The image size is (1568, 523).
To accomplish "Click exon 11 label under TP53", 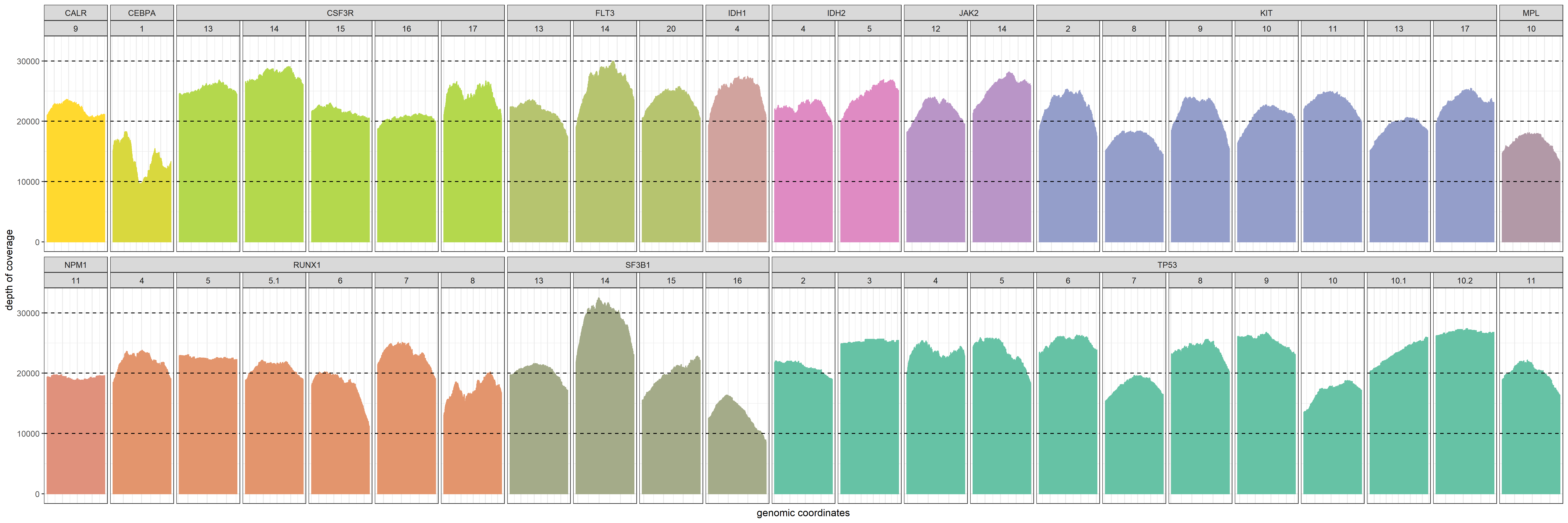I will point(1531,281).
